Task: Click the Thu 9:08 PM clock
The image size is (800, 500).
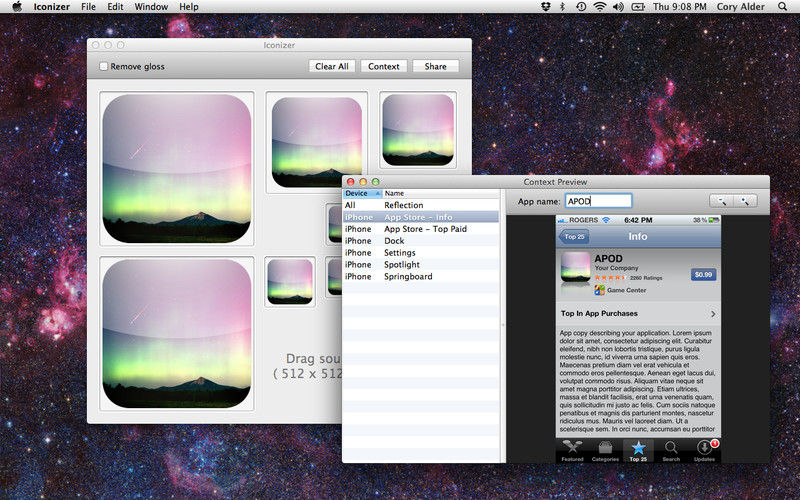Action: coord(680,7)
